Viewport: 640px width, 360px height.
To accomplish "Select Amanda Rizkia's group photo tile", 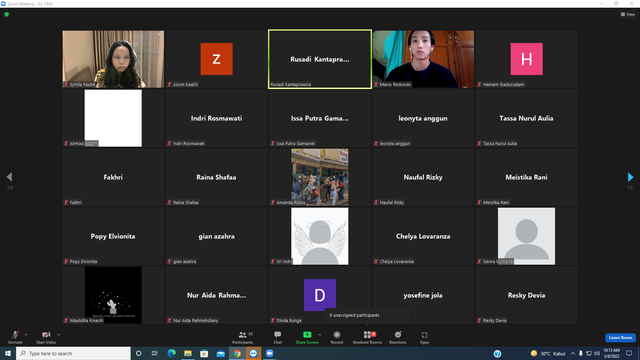I will point(320,177).
